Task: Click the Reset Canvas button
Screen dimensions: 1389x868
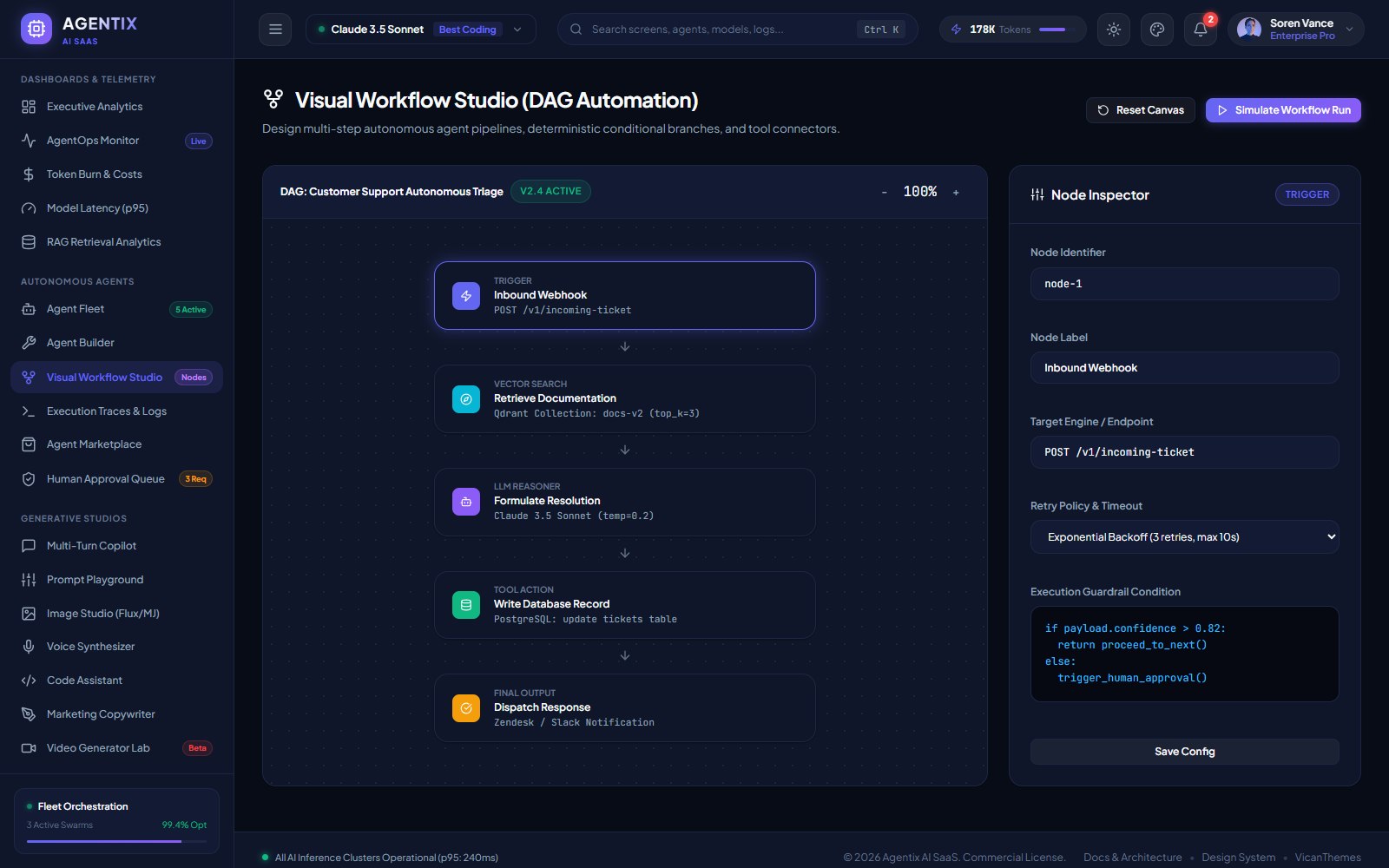Action: click(1141, 110)
